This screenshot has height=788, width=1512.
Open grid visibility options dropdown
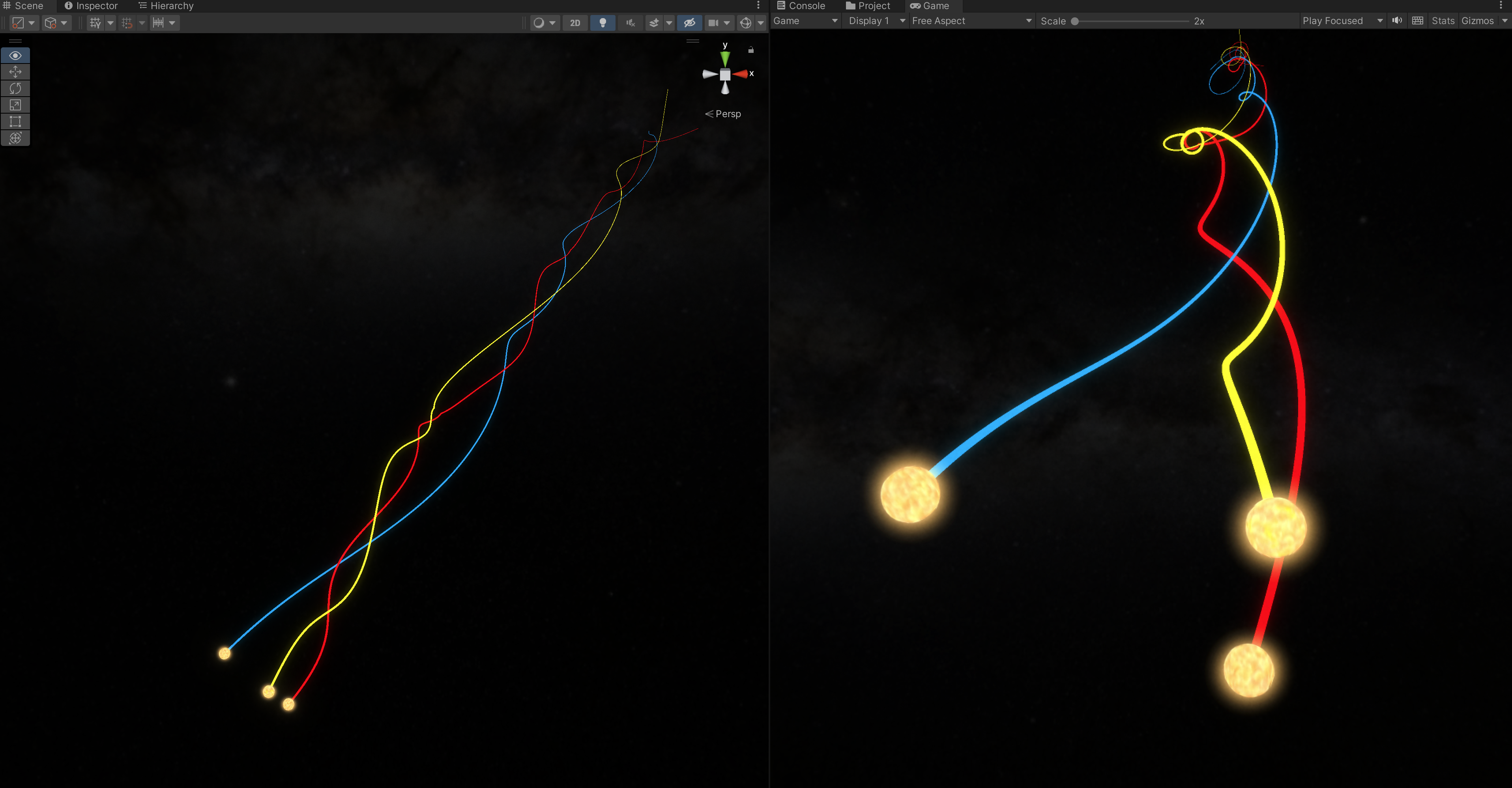(x=110, y=23)
